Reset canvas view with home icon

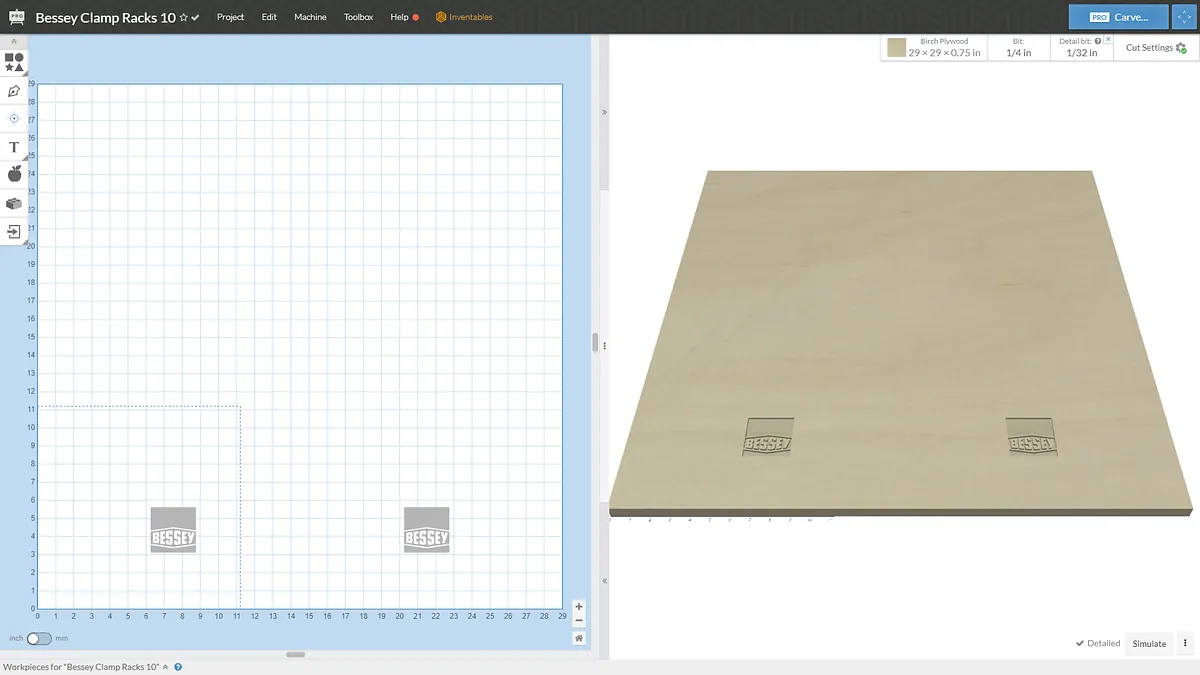(x=579, y=638)
